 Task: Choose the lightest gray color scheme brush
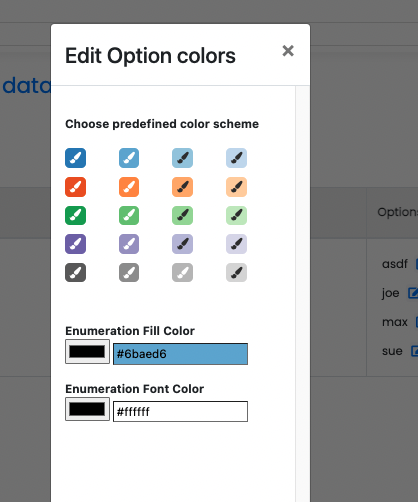236,273
